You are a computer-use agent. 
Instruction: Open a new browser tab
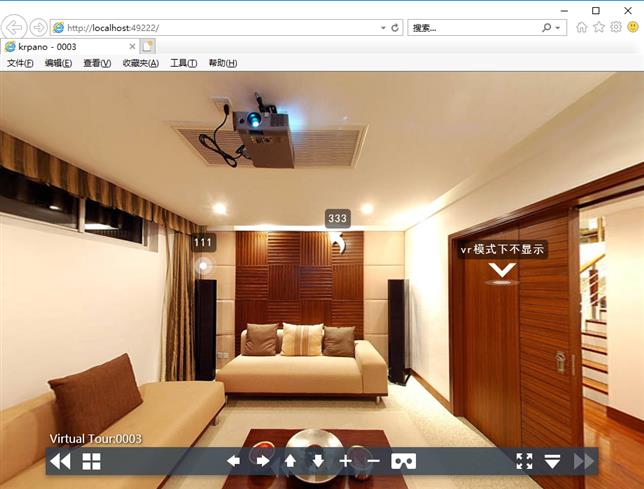147,46
